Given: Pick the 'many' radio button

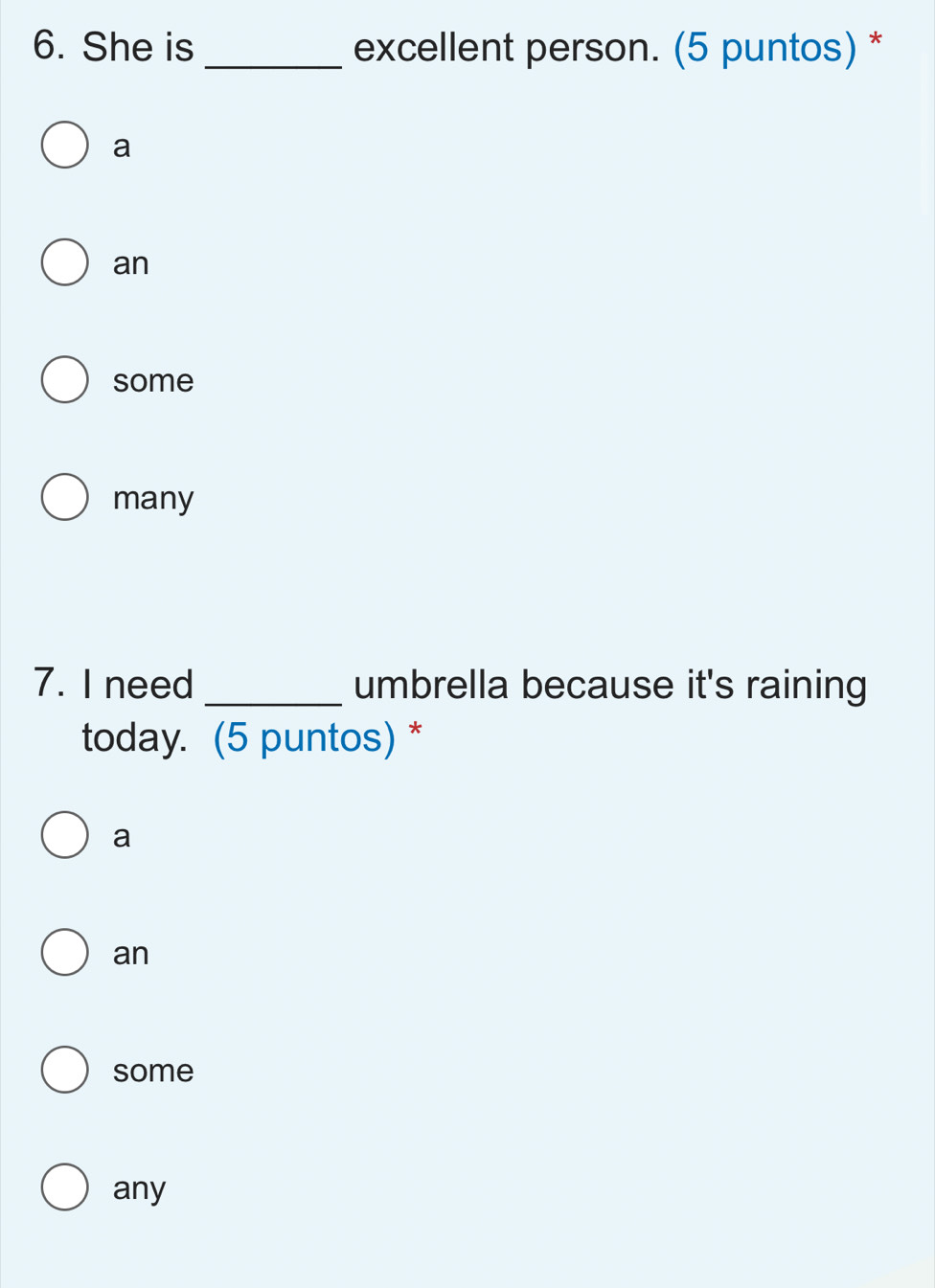Looking at the screenshot, I should (64, 497).
